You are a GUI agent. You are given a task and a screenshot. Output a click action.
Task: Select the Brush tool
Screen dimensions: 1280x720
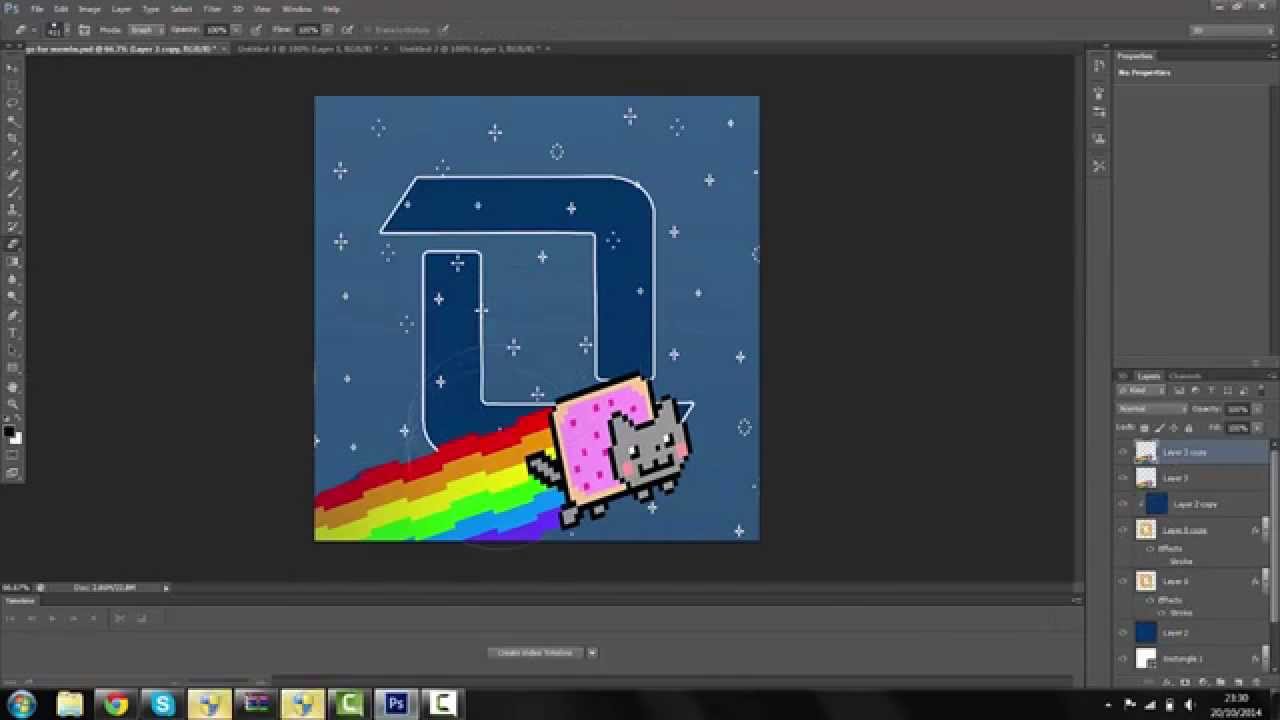(13, 192)
